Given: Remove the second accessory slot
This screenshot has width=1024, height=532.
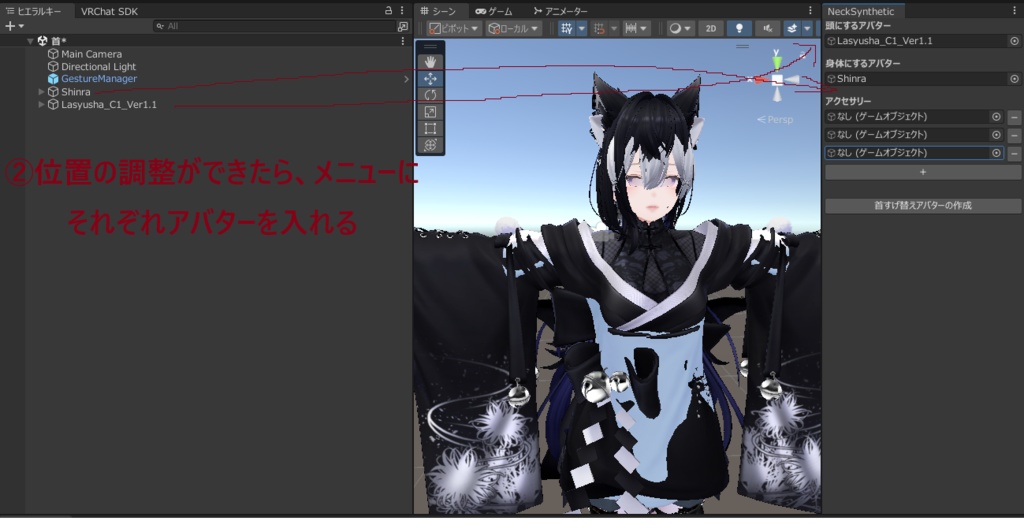Looking at the screenshot, I should point(1014,135).
